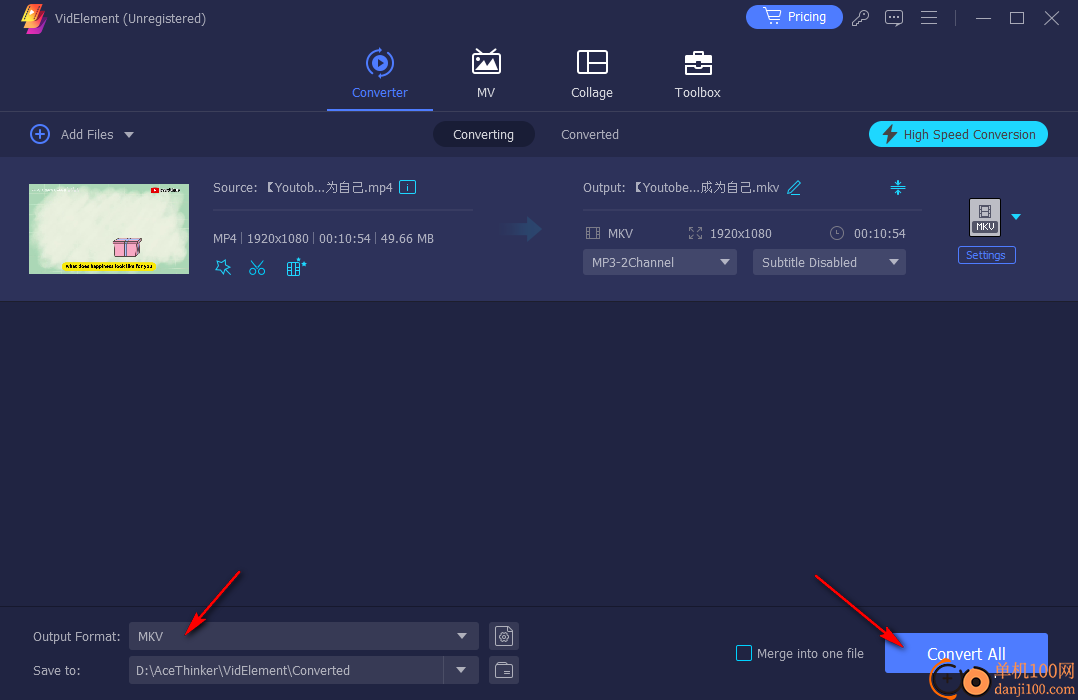1078x700 pixels.
Task: Expand the output profile dropdown arrow
Action: tap(1016, 217)
